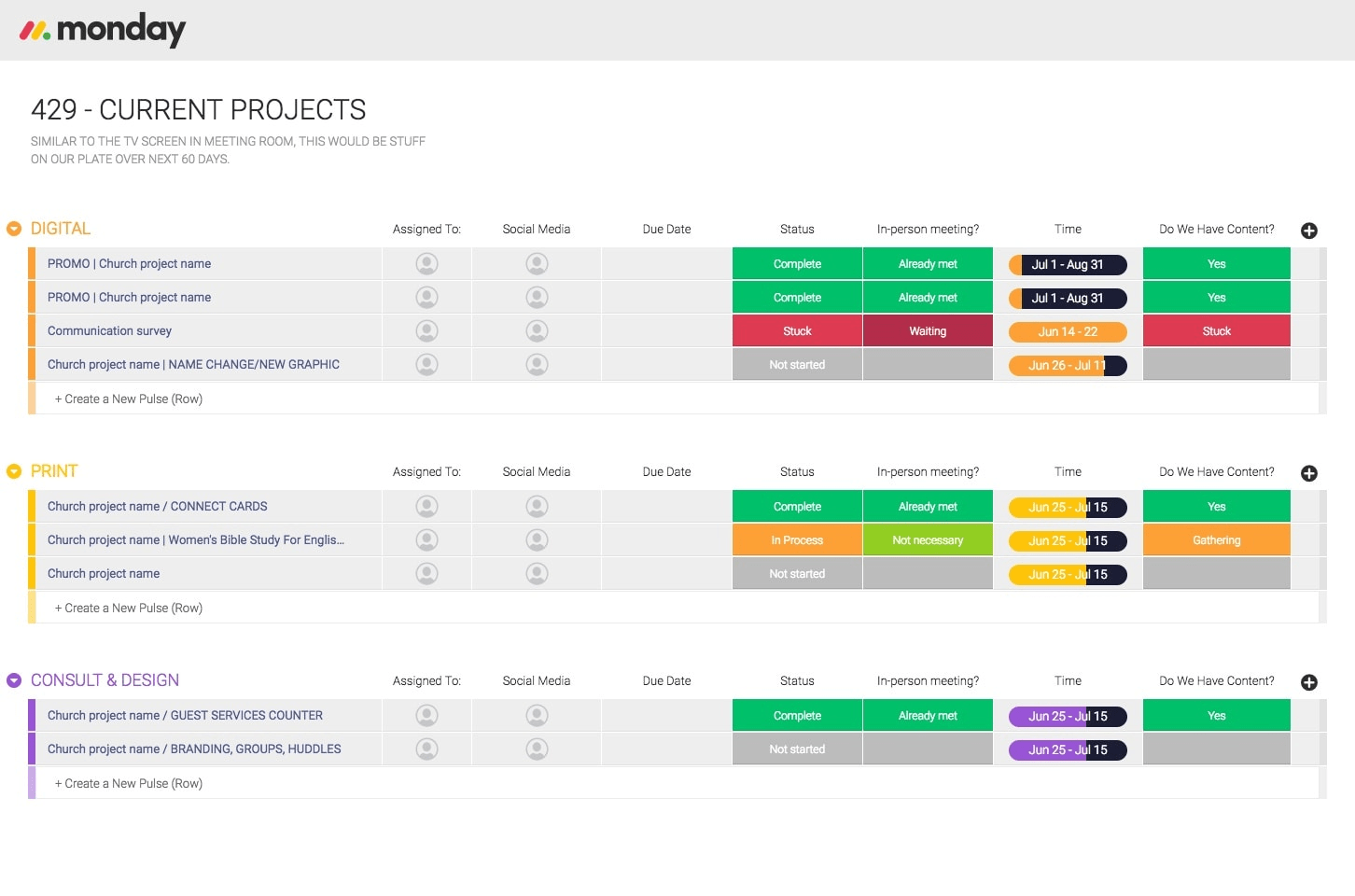The image size is (1355, 896).
Task: Open NAME CHANGE/NEW GRAPHIC project item
Action: click(193, 364)
